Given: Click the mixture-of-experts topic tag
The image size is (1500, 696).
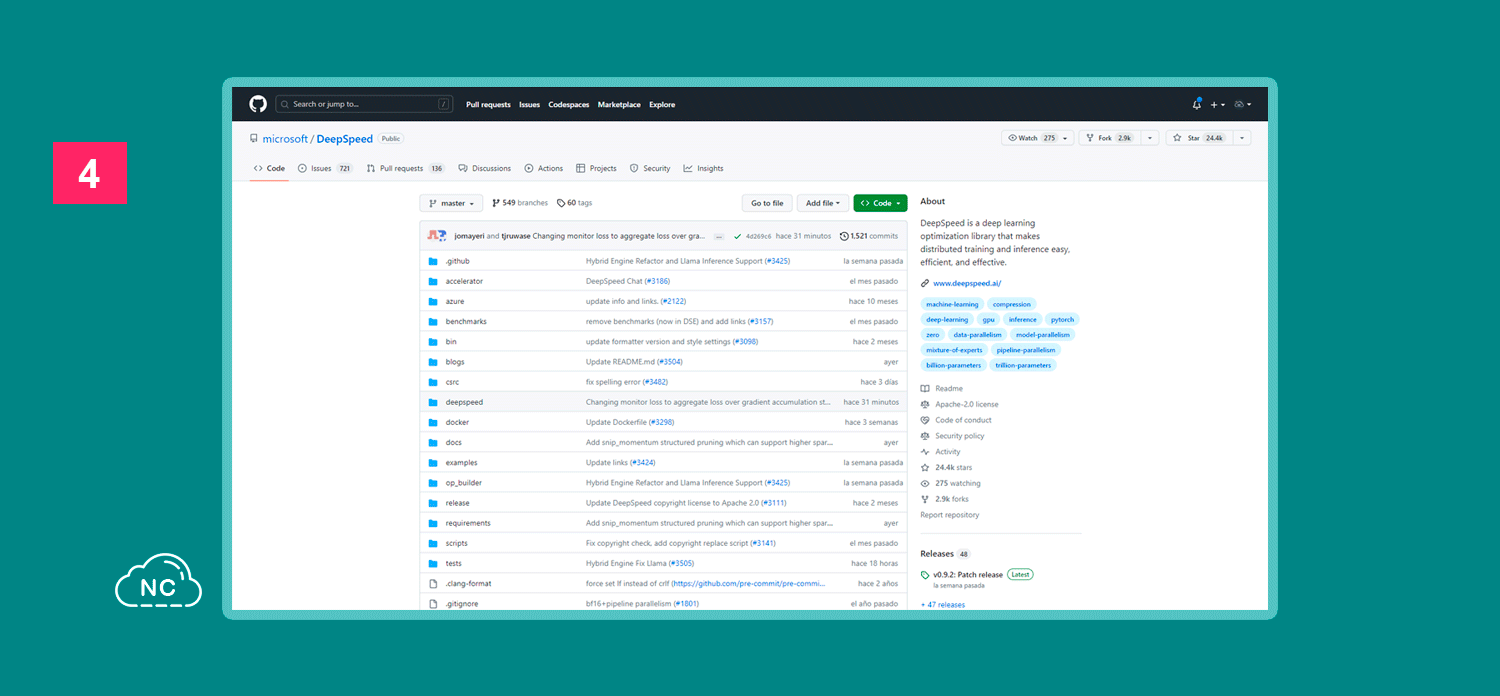Looking at the screenshot, I should (x=954, y=350).
